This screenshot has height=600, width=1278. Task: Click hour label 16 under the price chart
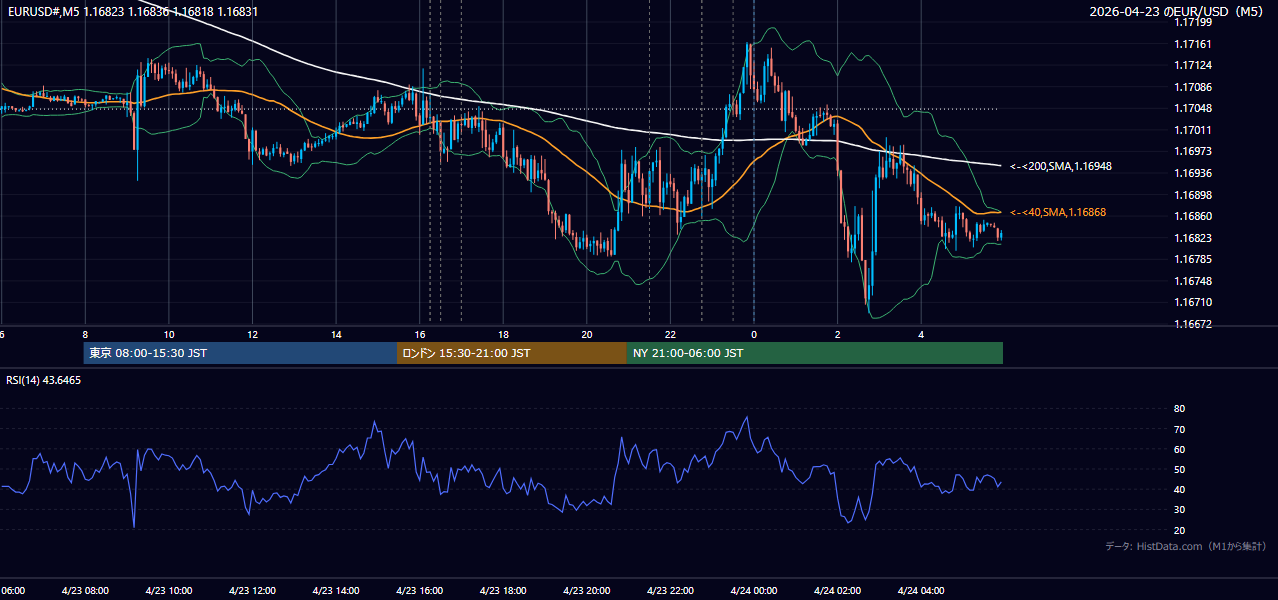pyautogui.click(x=420, y=334)
